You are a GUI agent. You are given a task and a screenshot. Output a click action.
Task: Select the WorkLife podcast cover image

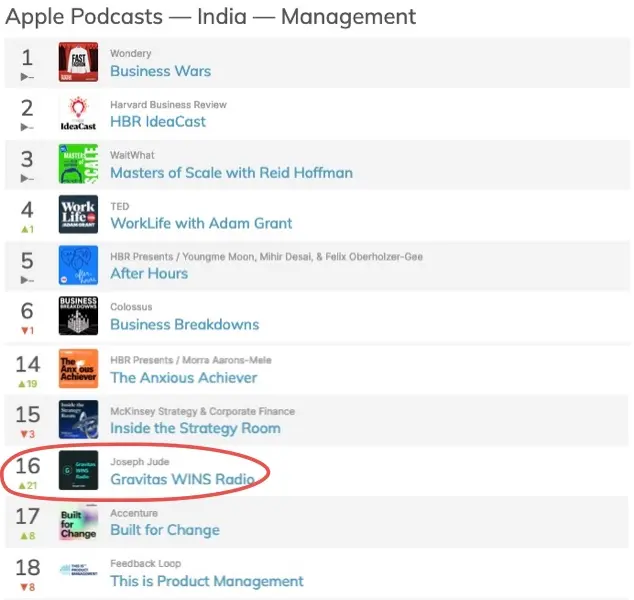coord(78,215)
